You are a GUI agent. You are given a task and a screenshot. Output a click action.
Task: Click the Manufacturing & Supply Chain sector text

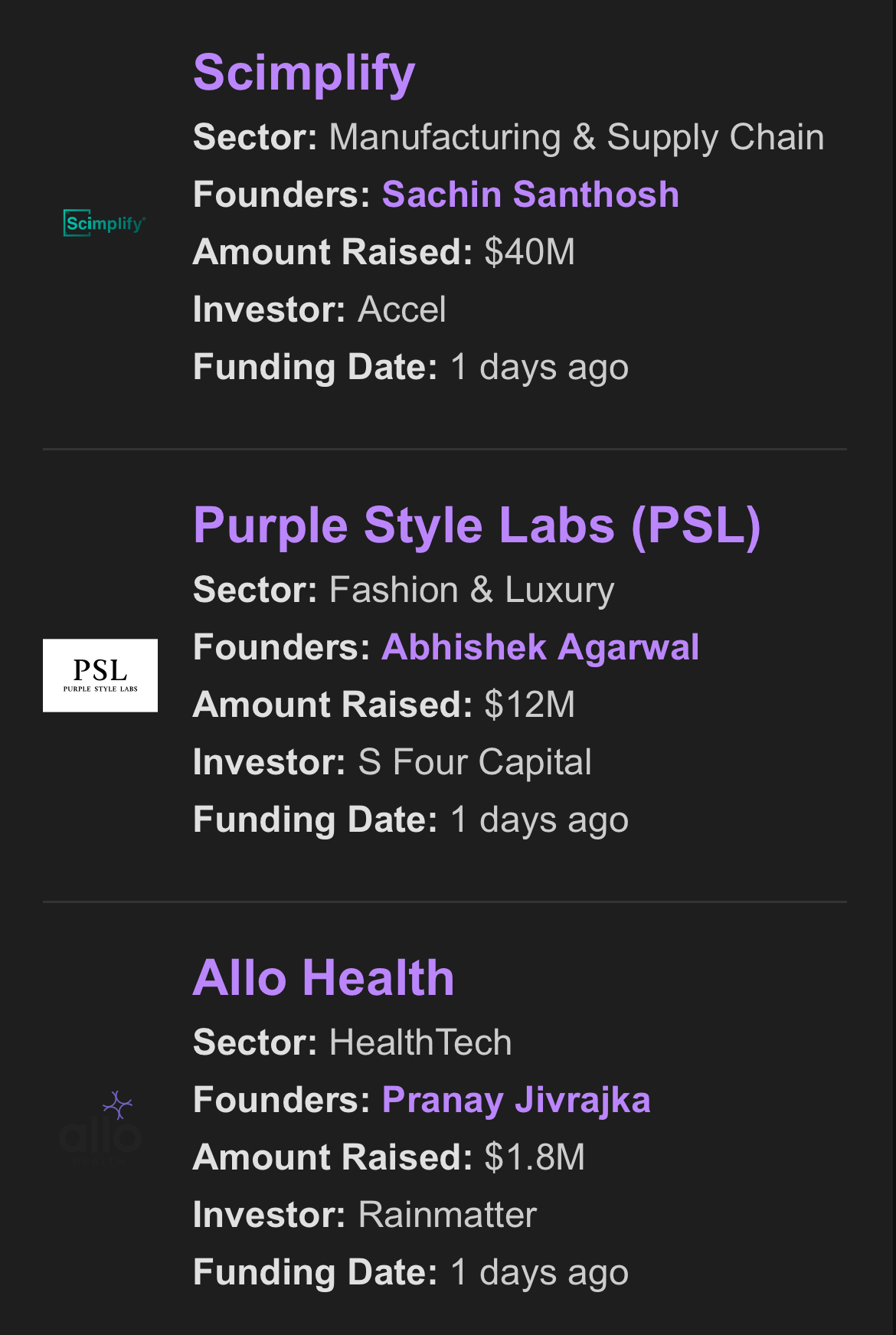pyautogui.click(x=576, y=138)
